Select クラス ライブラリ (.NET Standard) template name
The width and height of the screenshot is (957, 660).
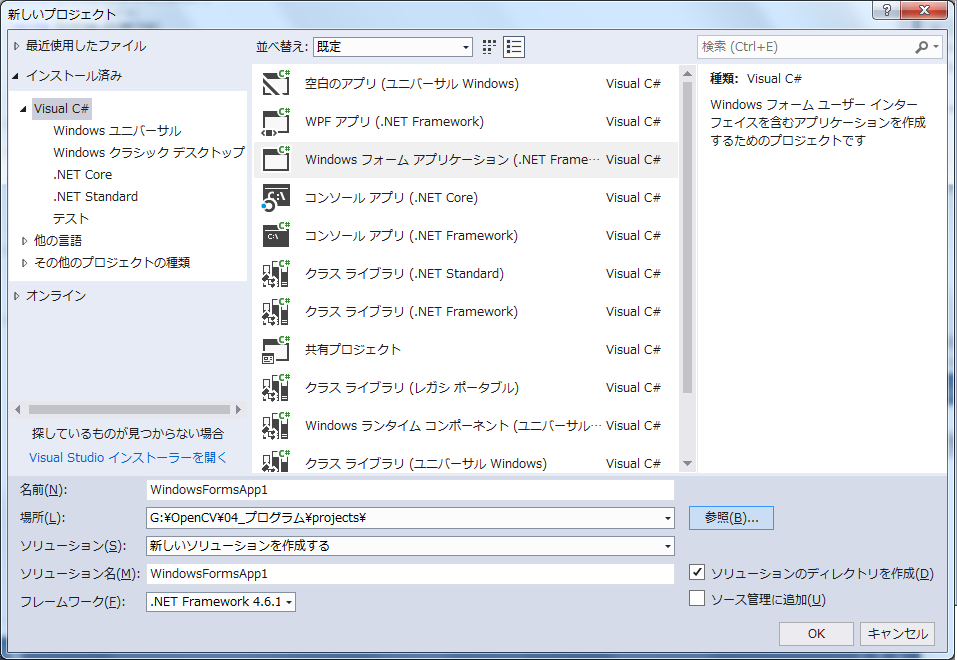click(405, 274)
